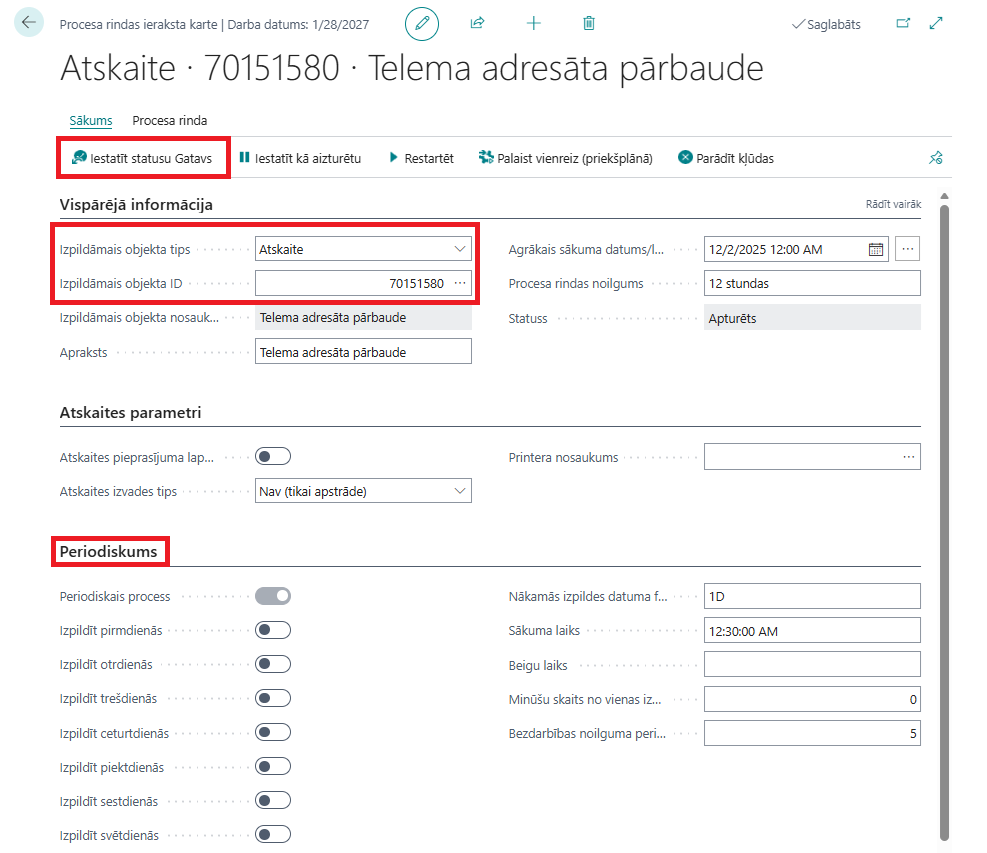Toggle Izpildīt pirmdienās switch
Image resolution: width=987 pixels, height=853 pixels.
272,630
